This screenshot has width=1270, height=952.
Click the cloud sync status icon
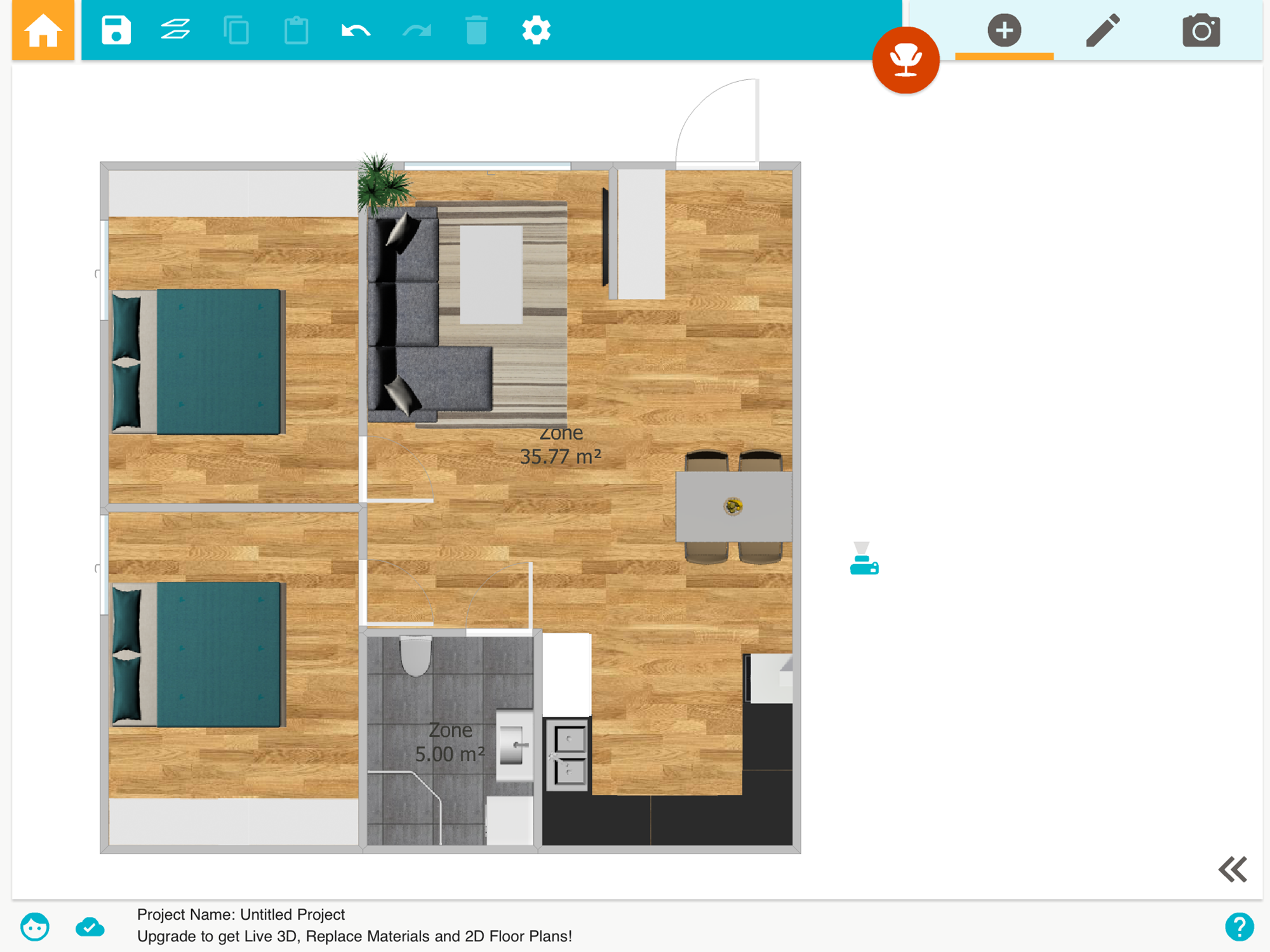click(x=90, y=927)
